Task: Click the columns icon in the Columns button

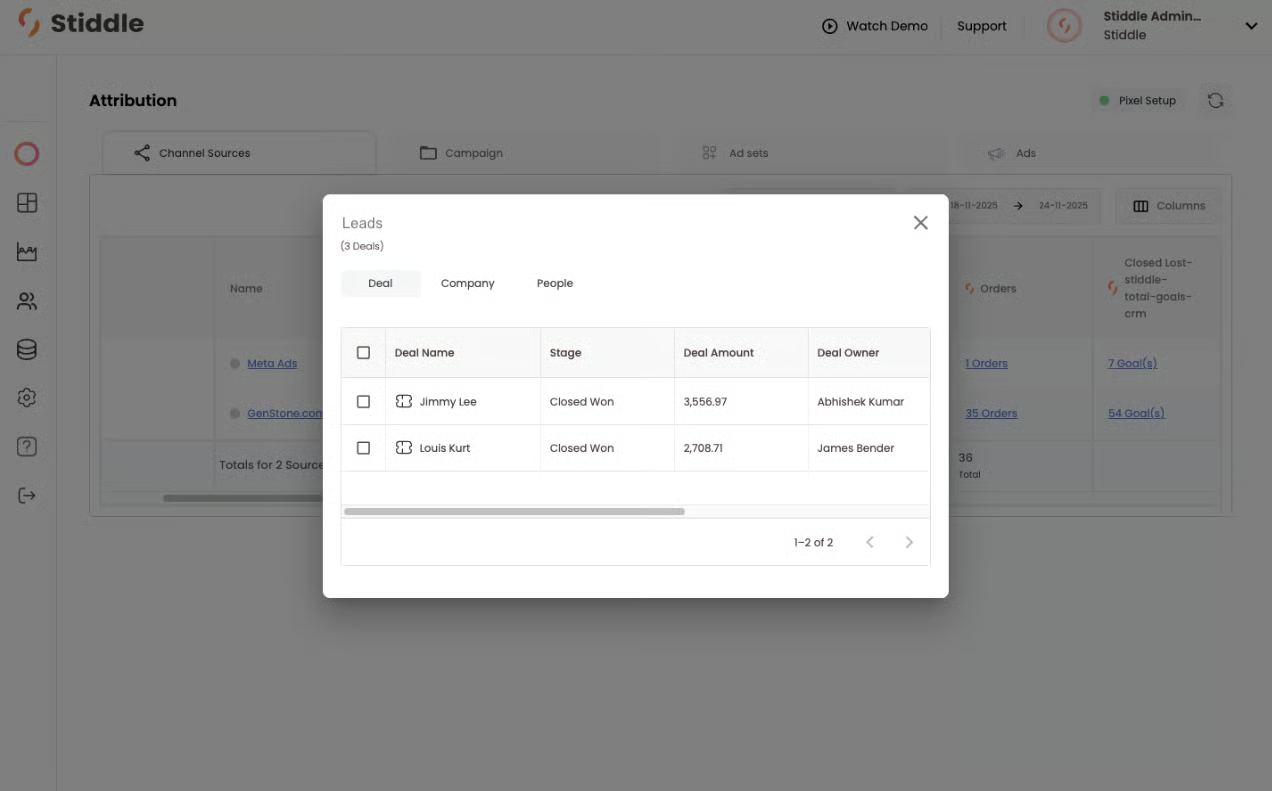Action: (1141, 206)
